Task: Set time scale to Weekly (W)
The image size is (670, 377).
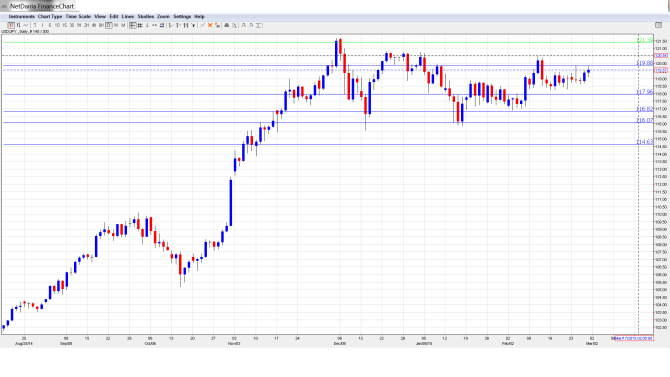Action: click(x=116, y=25)
